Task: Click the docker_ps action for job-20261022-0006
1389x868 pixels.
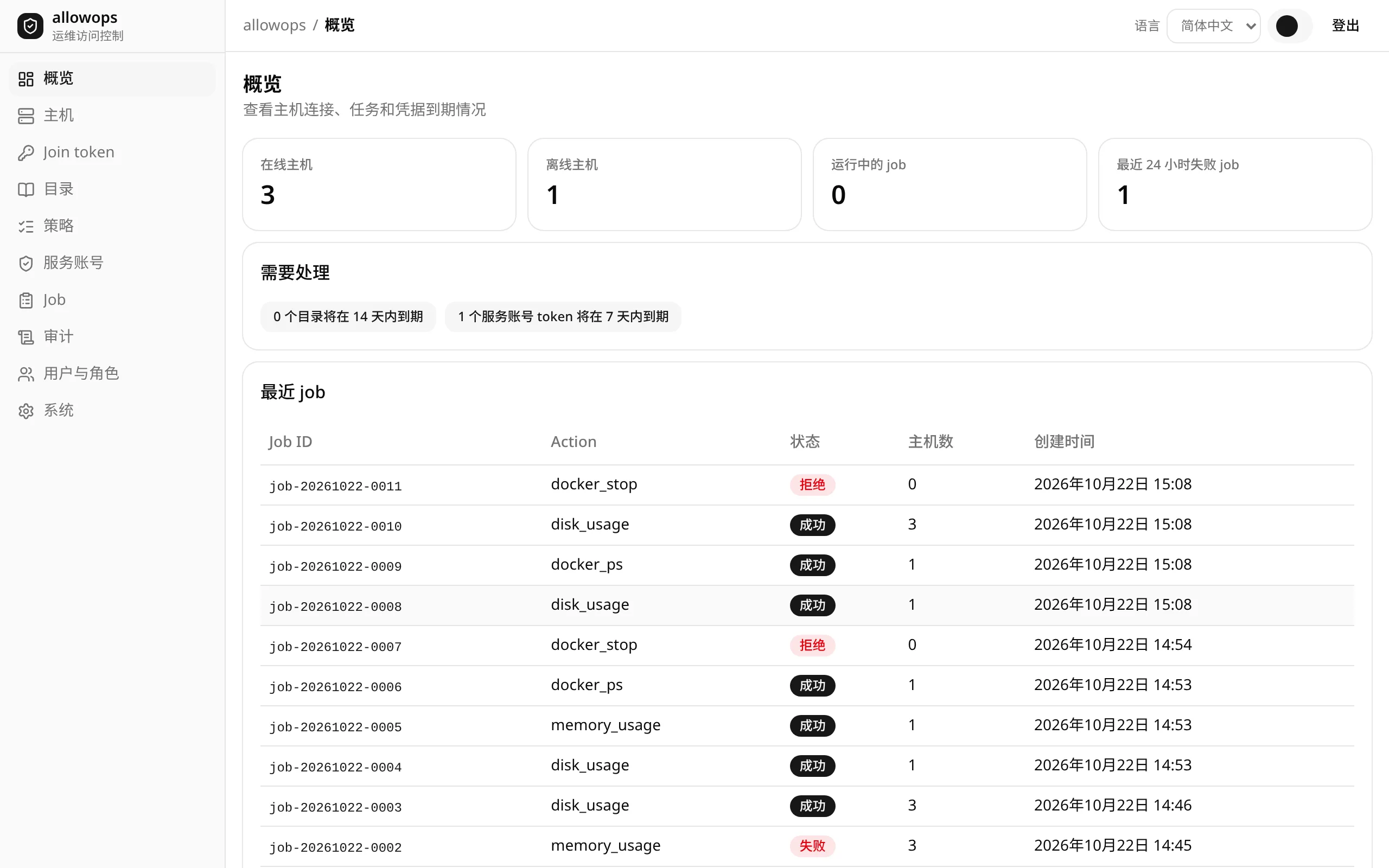Action: click(587, 685)
